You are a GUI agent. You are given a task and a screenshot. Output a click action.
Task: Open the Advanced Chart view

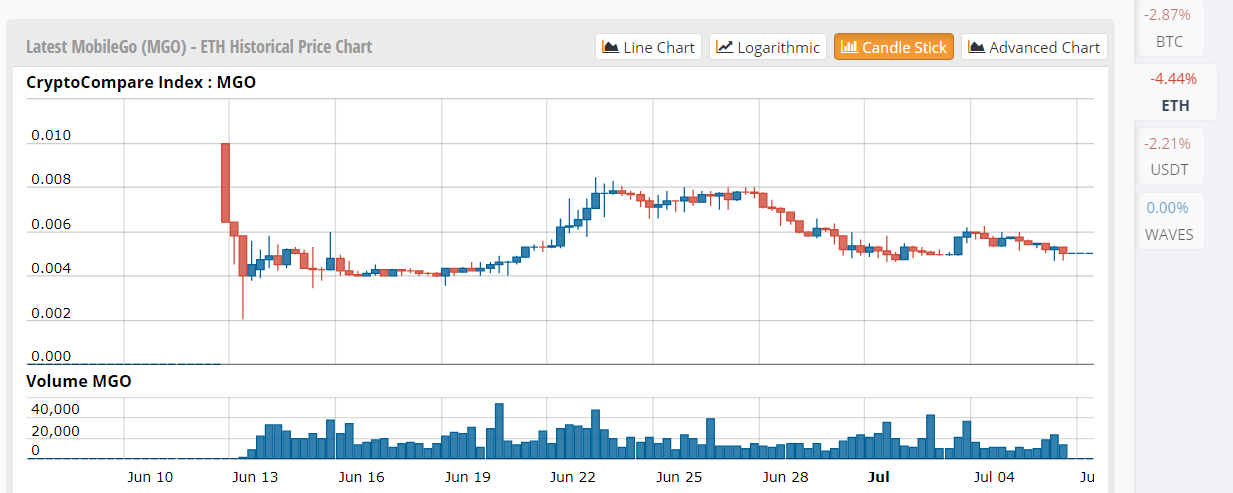tap(1034, 47)
